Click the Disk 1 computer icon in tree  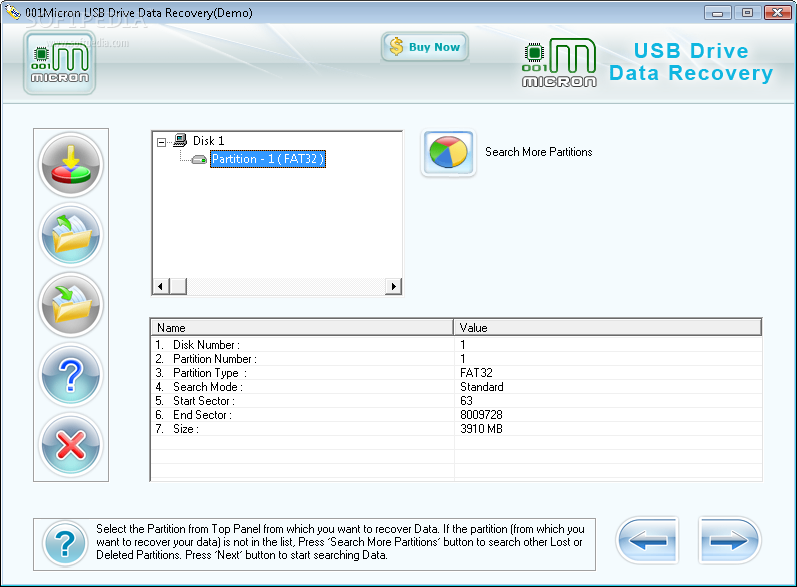pos(180,140)
